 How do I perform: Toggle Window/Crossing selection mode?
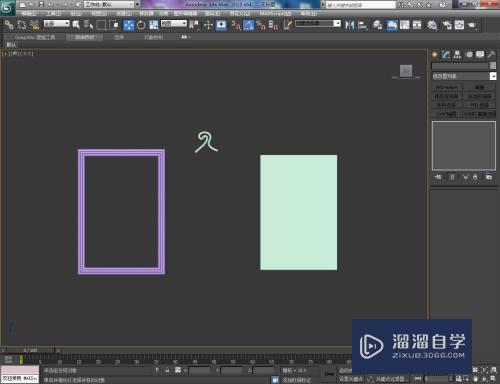[x=114, y=25]
